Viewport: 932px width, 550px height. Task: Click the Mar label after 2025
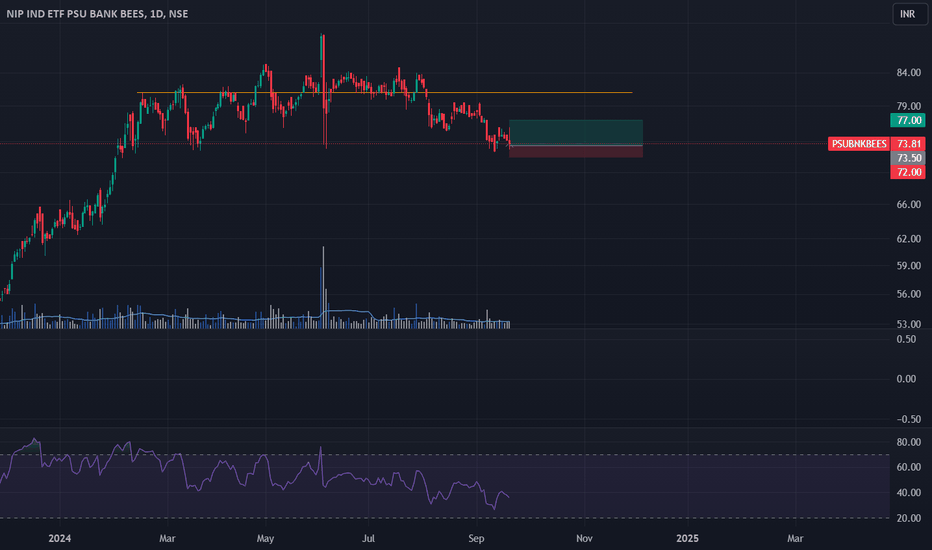[795, 538]
